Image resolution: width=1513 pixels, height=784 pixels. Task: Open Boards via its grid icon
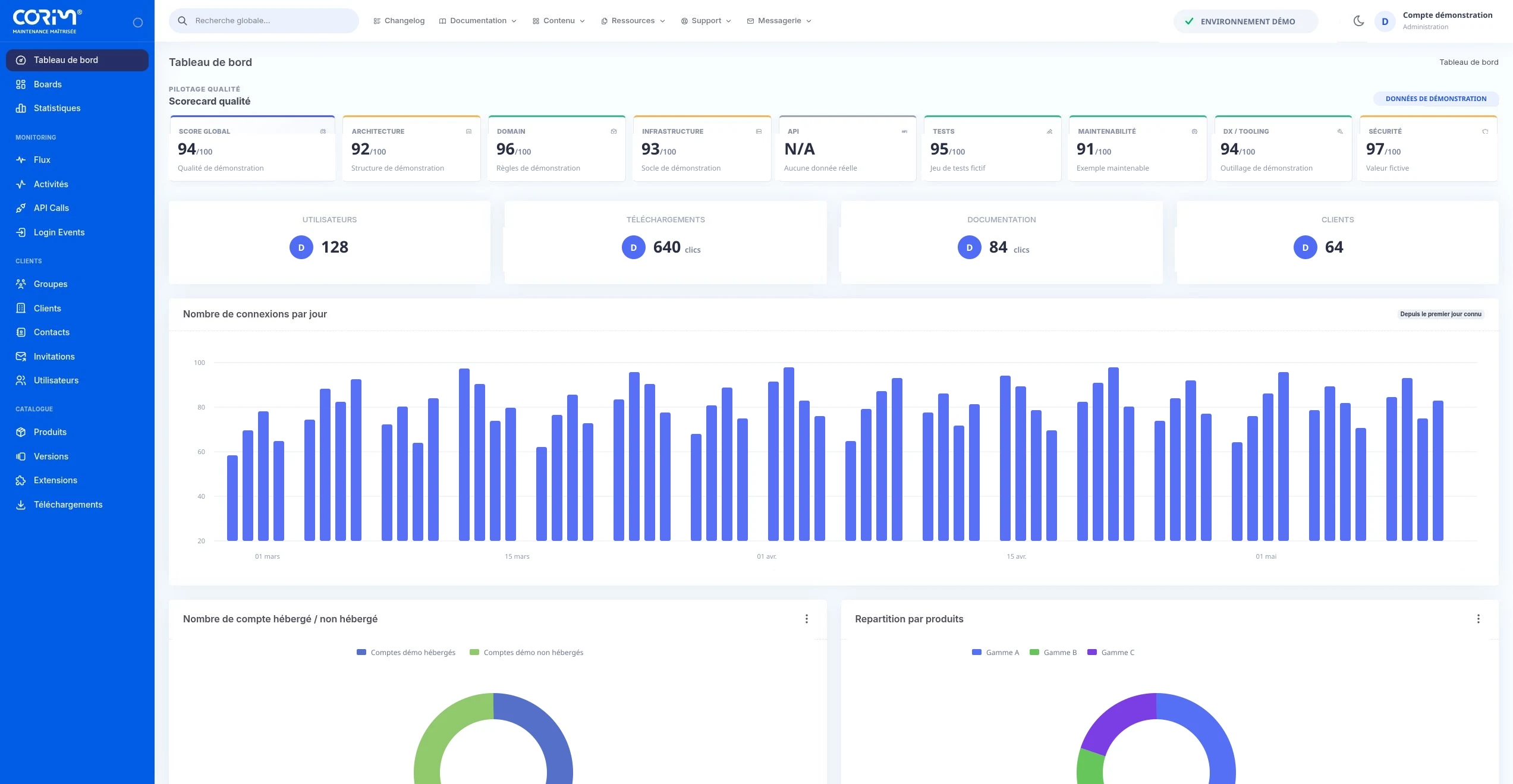(21, 84)
